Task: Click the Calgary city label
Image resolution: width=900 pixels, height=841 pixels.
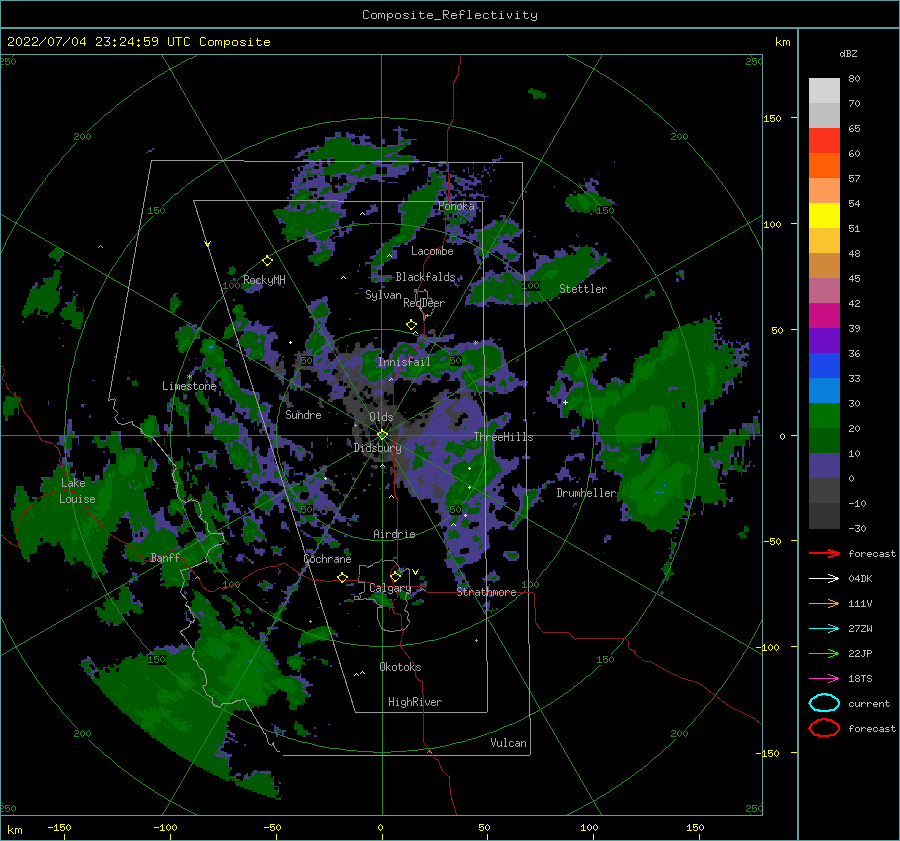Action: (390, 588)
